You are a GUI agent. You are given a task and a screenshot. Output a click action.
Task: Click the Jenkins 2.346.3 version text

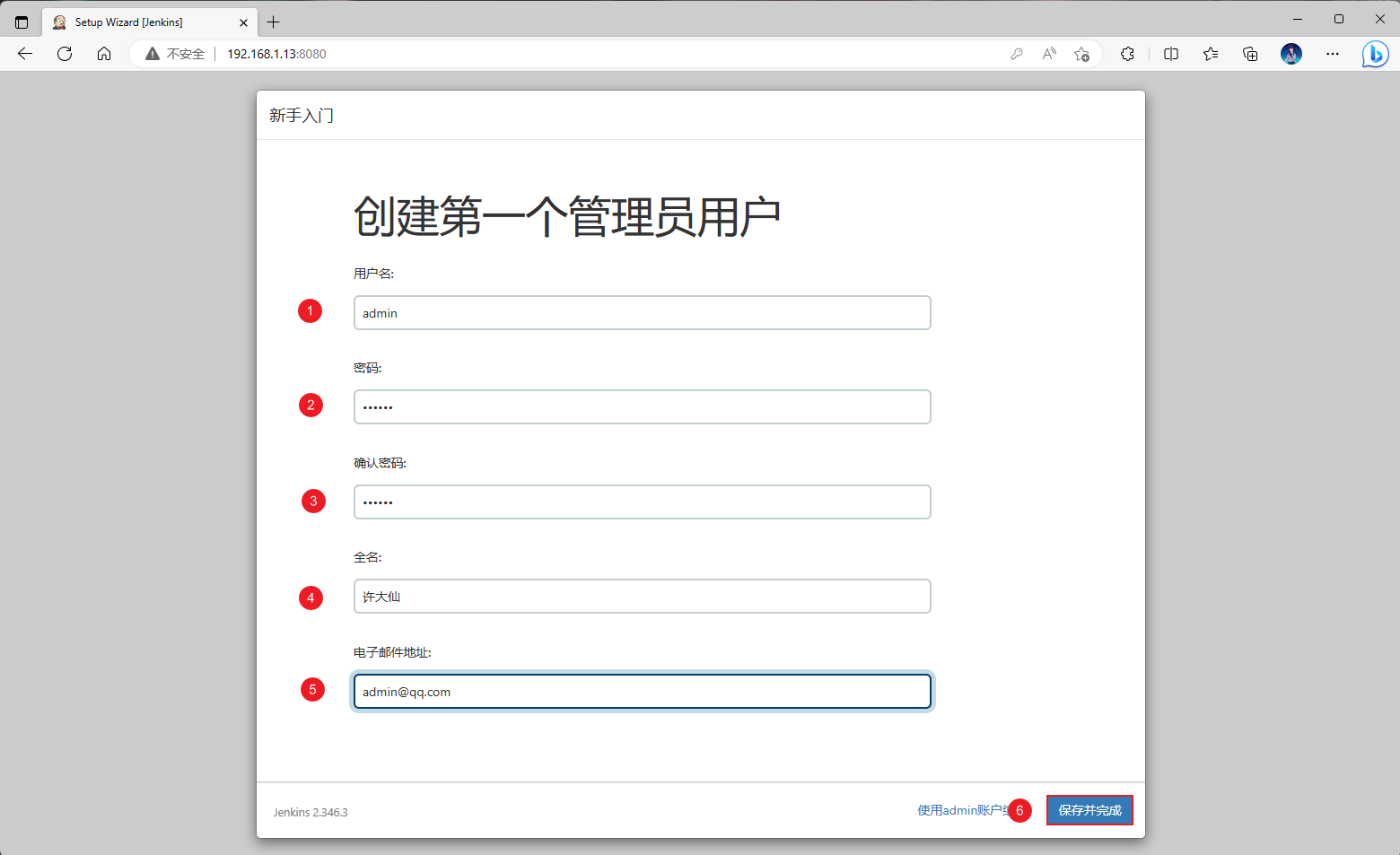pyautogui.click(x=311, y=812)
